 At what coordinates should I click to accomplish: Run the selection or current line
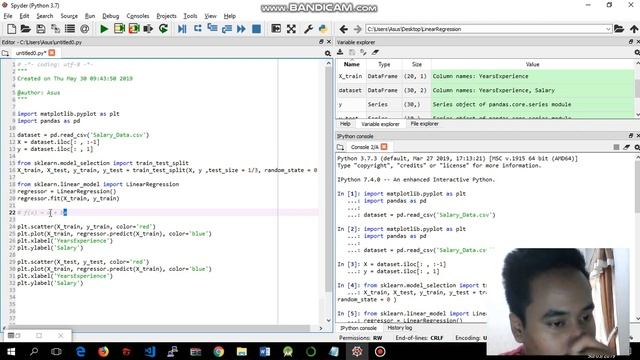click(148, 29)
